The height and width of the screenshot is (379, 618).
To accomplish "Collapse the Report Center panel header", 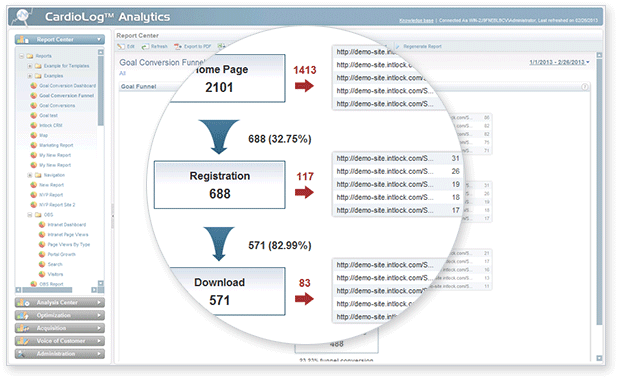I will [x=60, y=39].
